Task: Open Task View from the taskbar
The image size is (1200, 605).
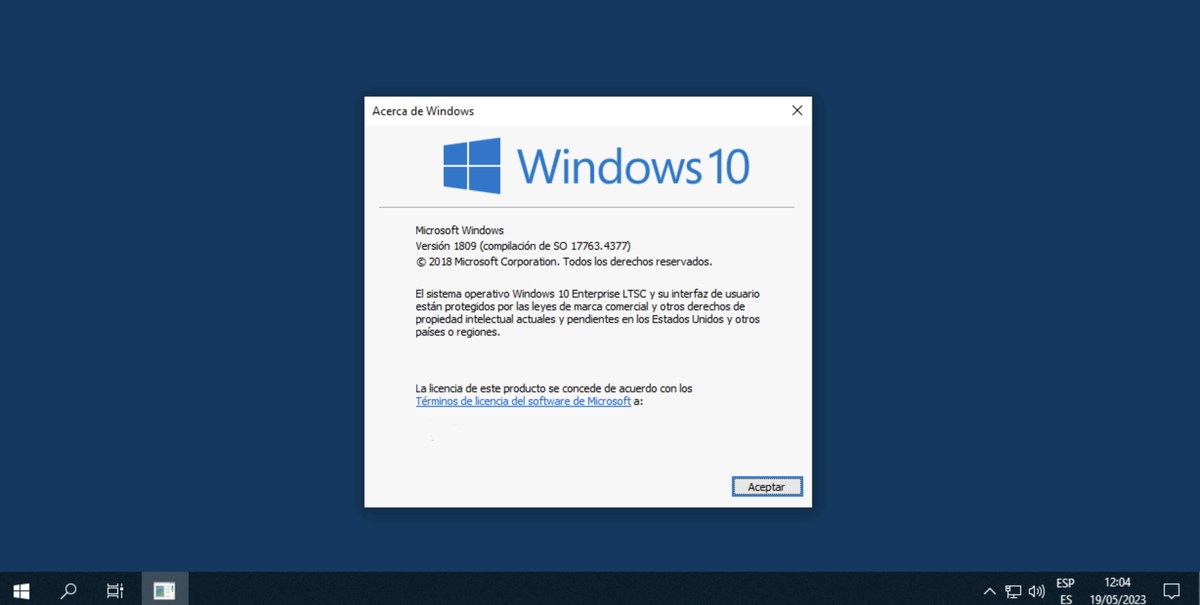Action: [114, 589]
